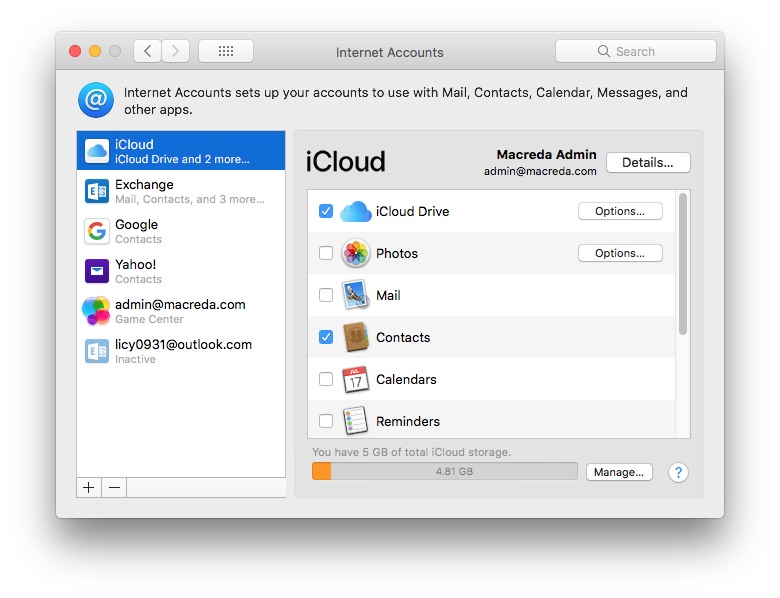Viewport: 780px width, 598px height.
Task: Click the admin@macreda.com address under Macreda Admin
Action: pyautogui.click(x=540, y=171)
